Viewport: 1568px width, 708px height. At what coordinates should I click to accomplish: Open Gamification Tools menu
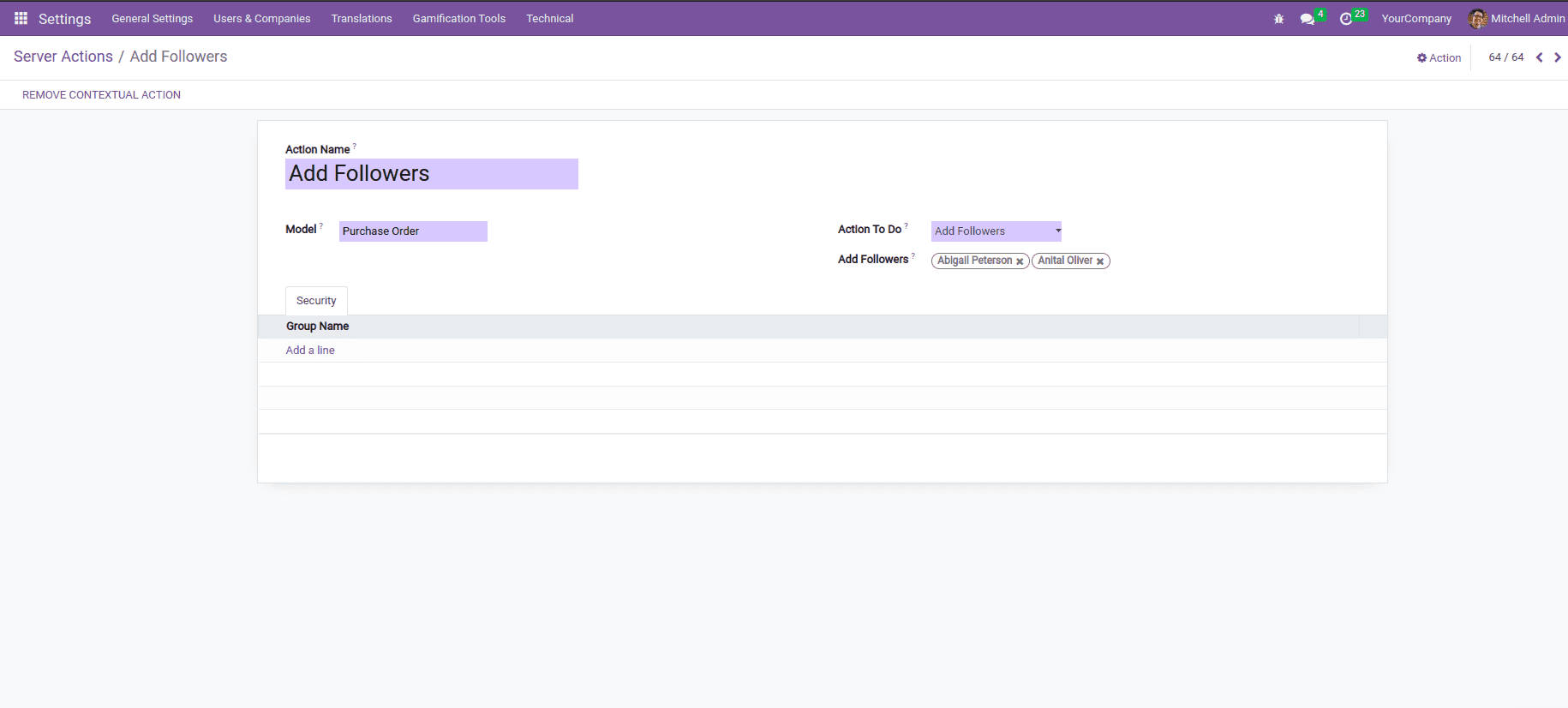[459, 18]
